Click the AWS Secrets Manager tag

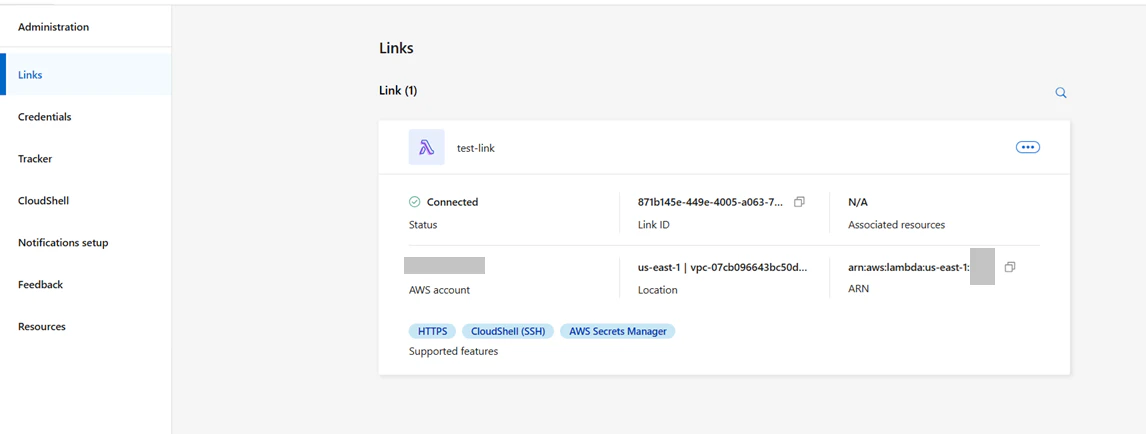click(618, 331)
